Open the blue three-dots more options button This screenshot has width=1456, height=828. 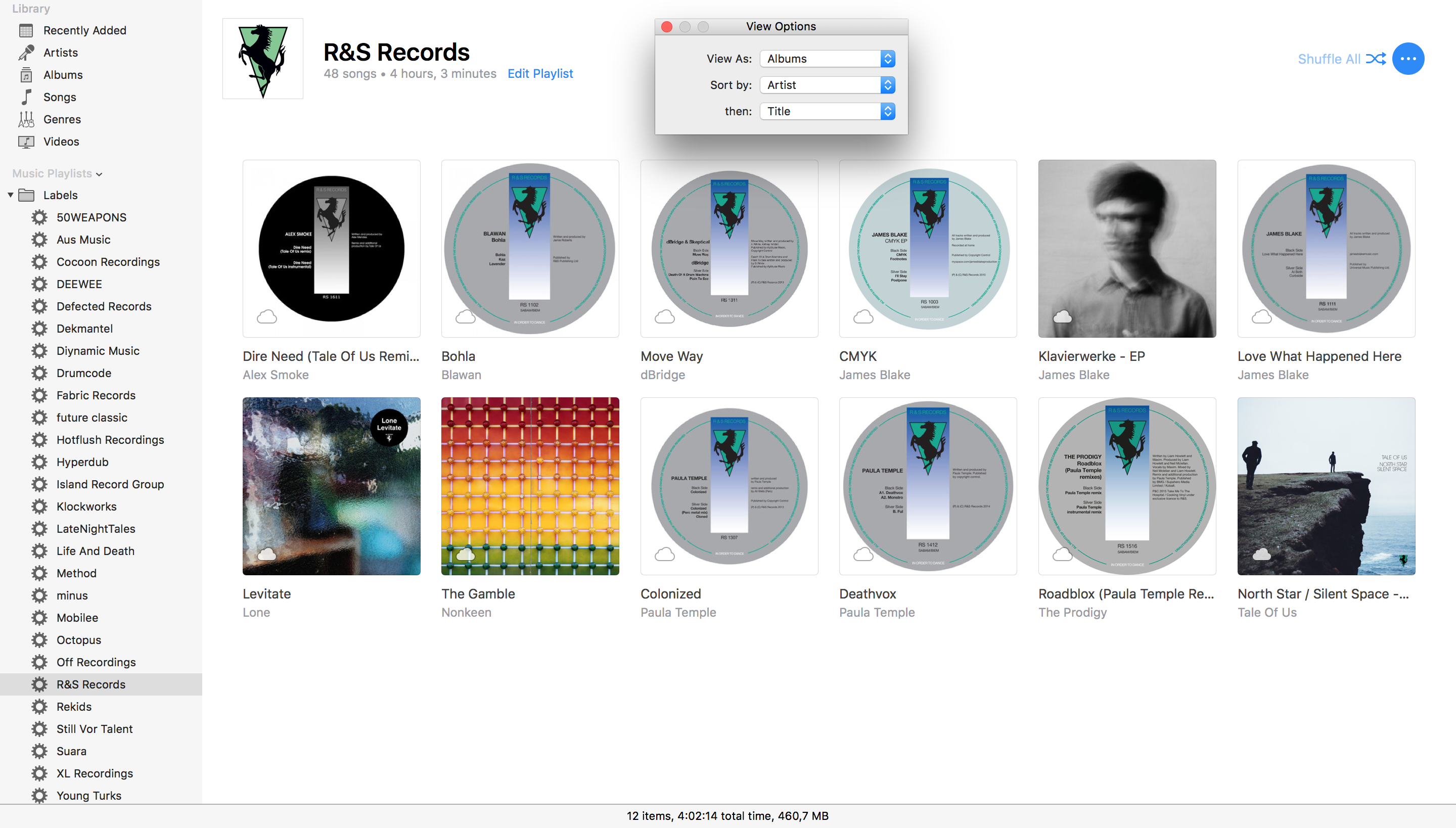1407,59
